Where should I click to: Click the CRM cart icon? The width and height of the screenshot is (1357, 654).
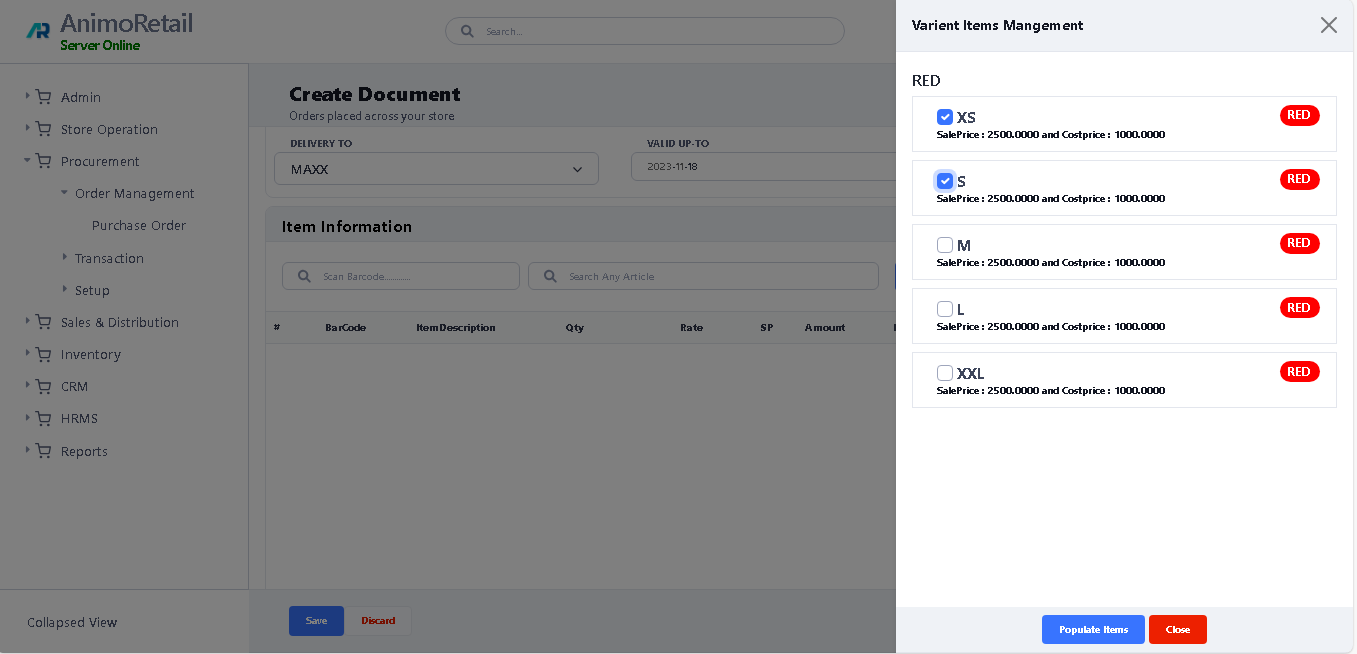coord(43,386)
